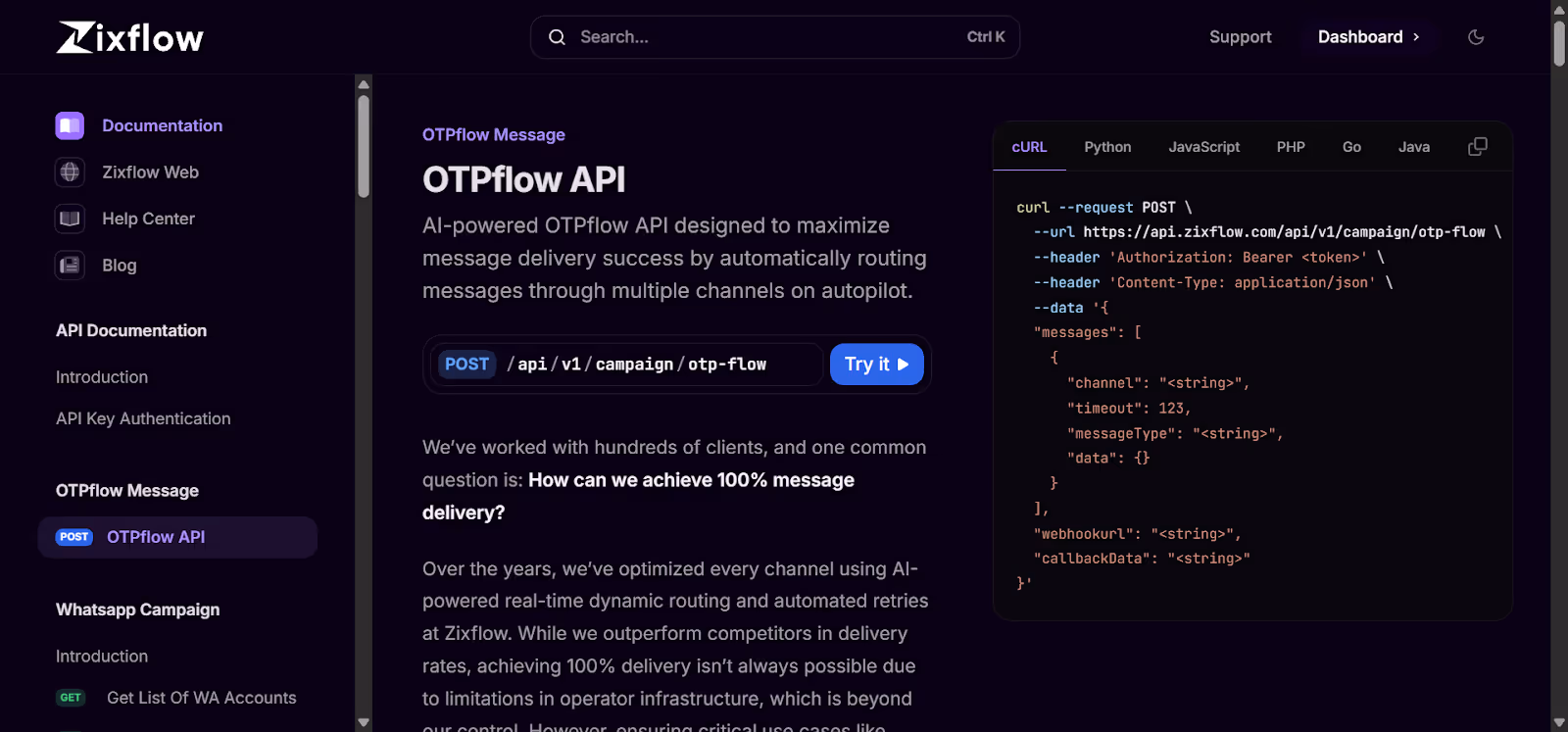The height and width of the screenshot is (732, 1568).
Task: Click the OTPflow Message breadcrumb
Action: (493, 135)
